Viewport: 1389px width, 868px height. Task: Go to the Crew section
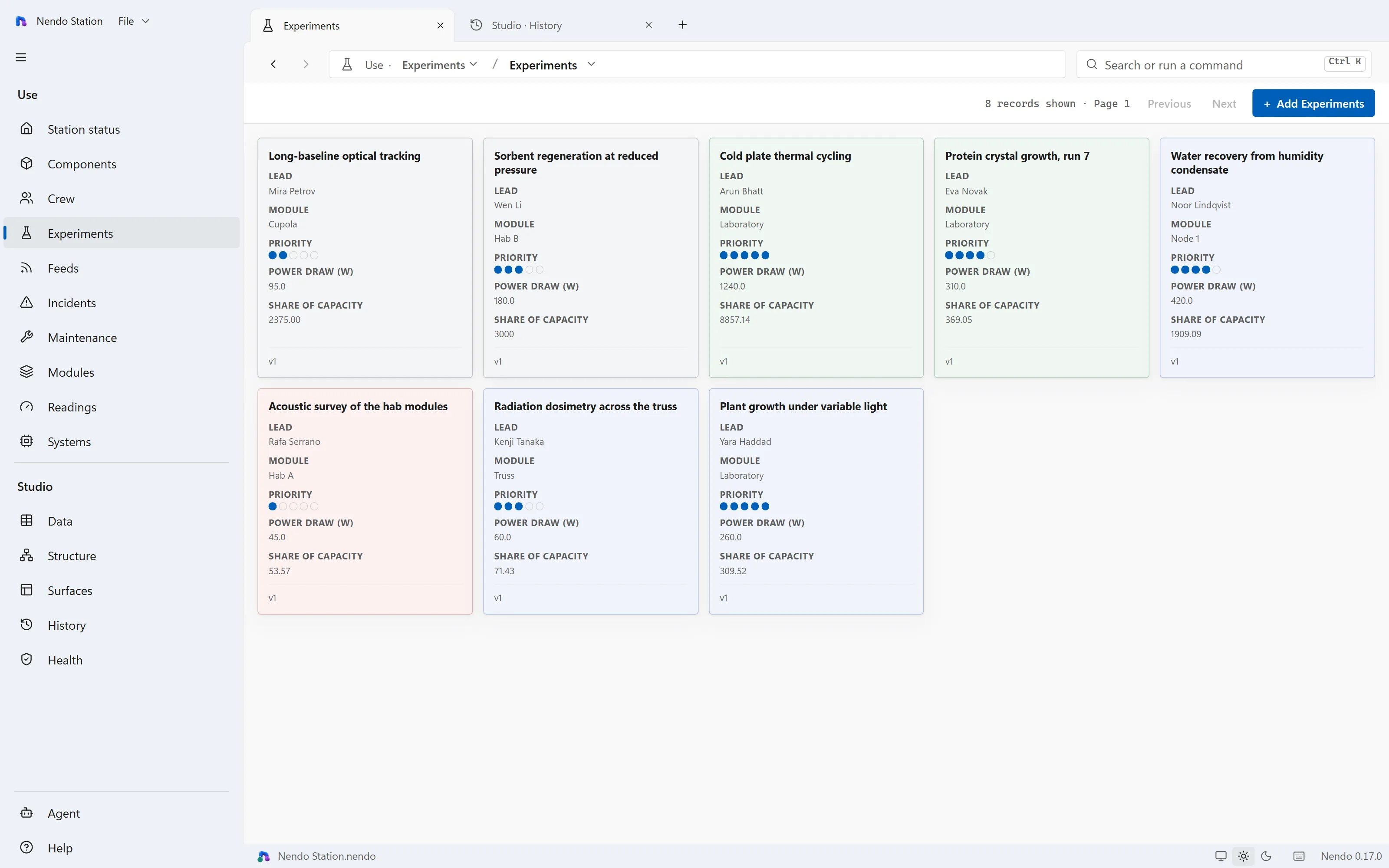click(x=121, y=199)
